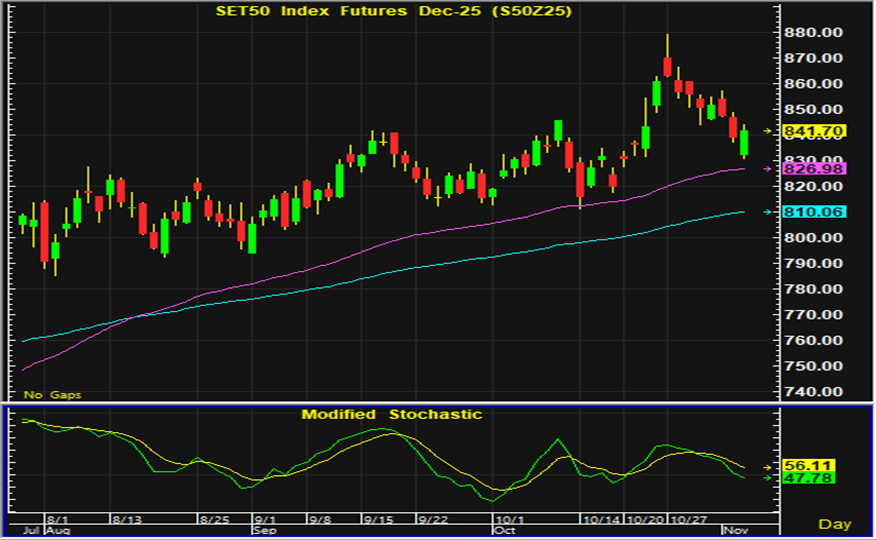
Task: Select the cyan 810.06 moving average label
Action: [x=818, y=212]
